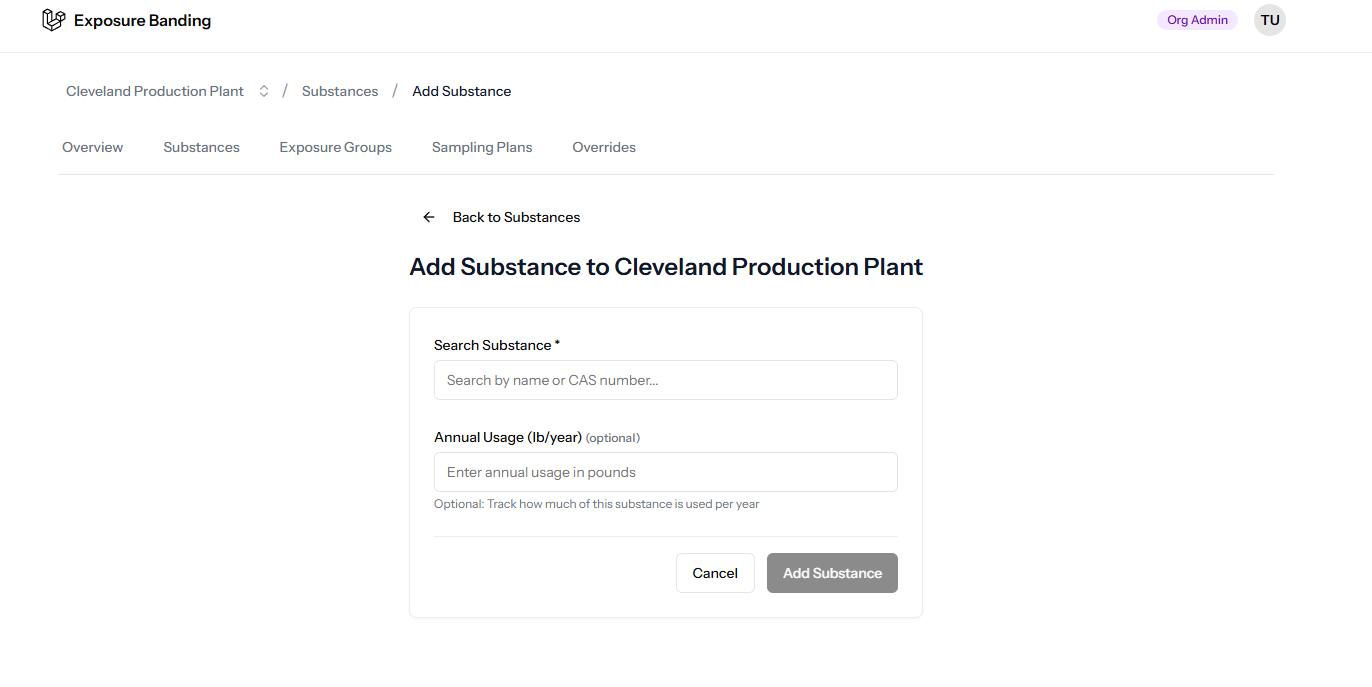1372x687 pixels.
Task: Select the Exposure Groups tab
Action: click(x=335, y=147)
